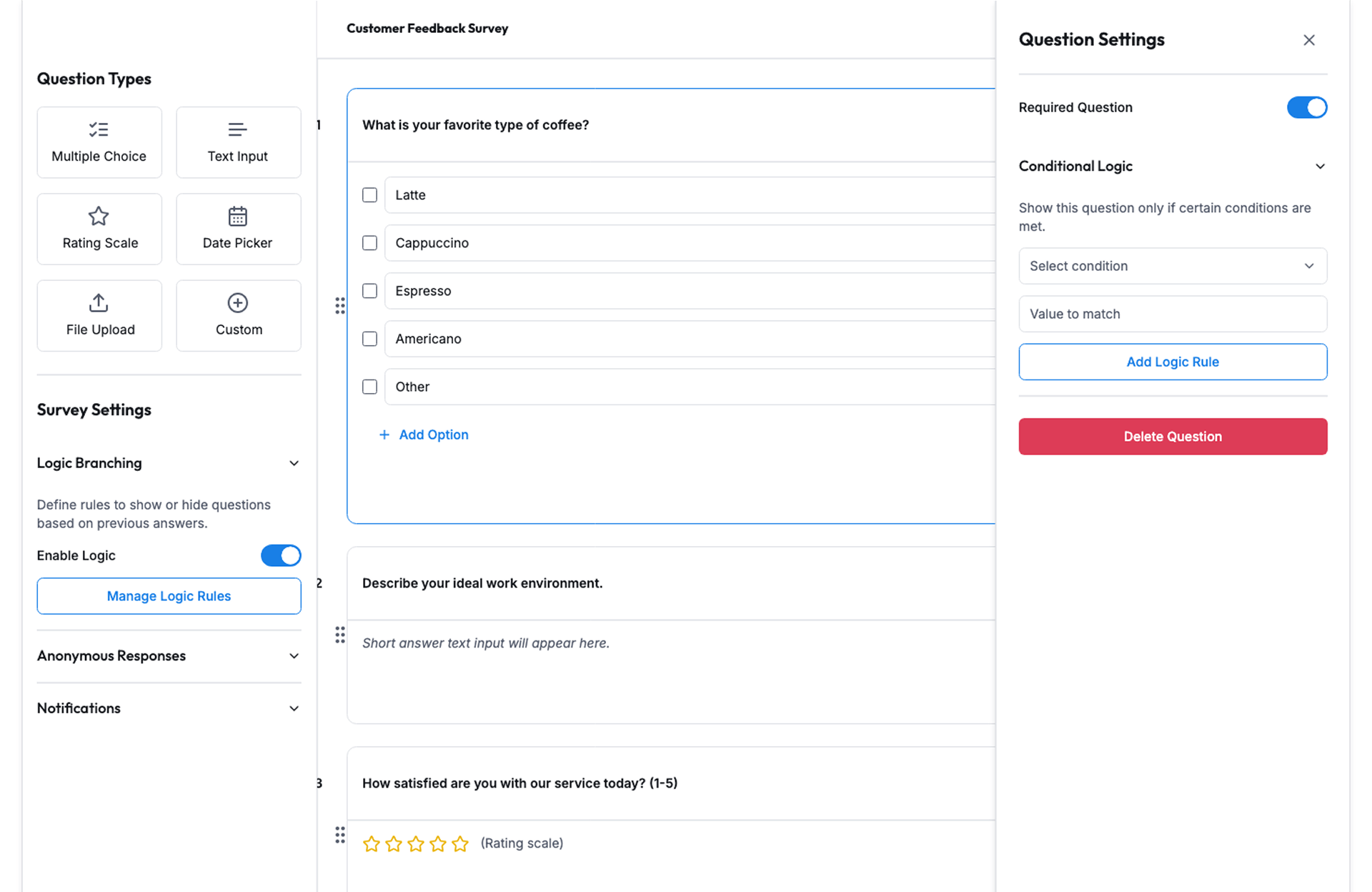Click the Manage Logic Rules button
The image size is (1372, 892).
[x=169, y=596]
